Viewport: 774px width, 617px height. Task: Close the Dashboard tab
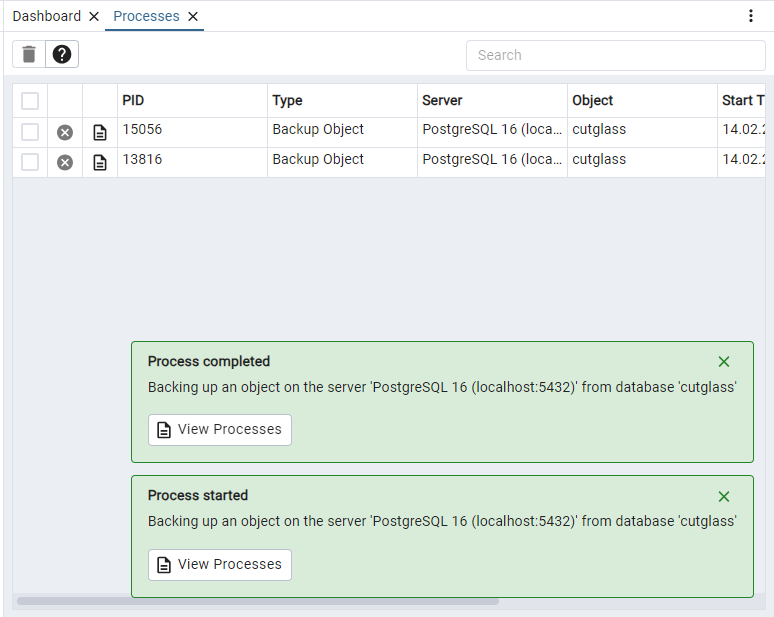94,17
